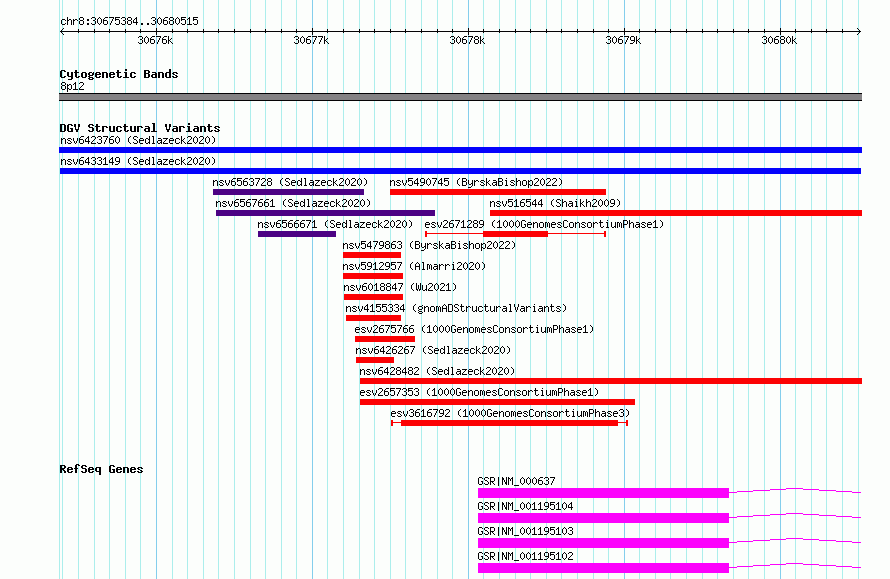Screen dimensions: 890x579
Task: Select the purple nsv6567661 variant bar
Action: coord(325,213)
